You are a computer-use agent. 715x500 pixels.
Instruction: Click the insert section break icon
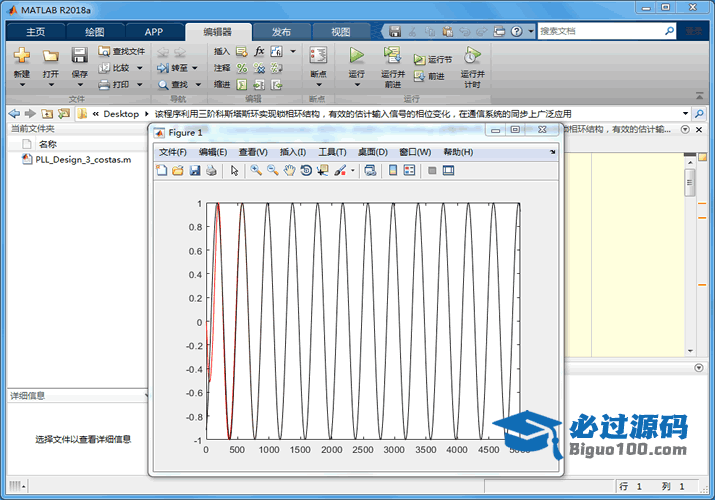242,52
